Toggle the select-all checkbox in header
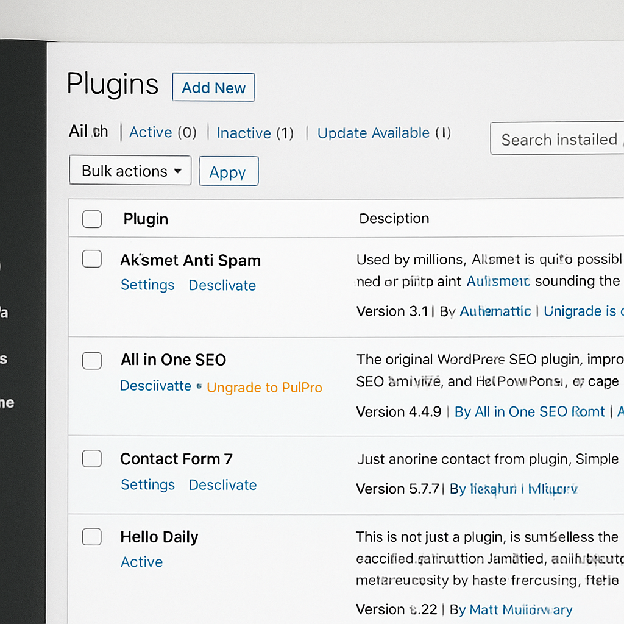 [92, 219]
